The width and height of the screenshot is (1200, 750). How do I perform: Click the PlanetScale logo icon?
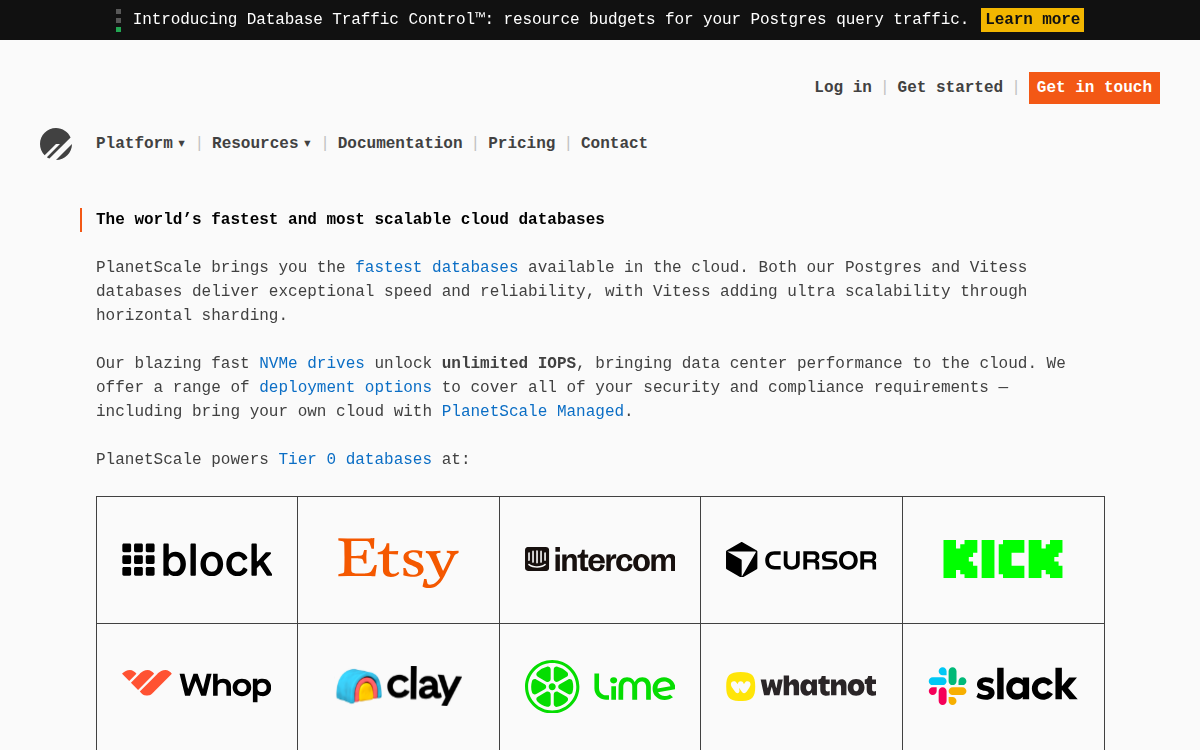(x=56, y=144)
